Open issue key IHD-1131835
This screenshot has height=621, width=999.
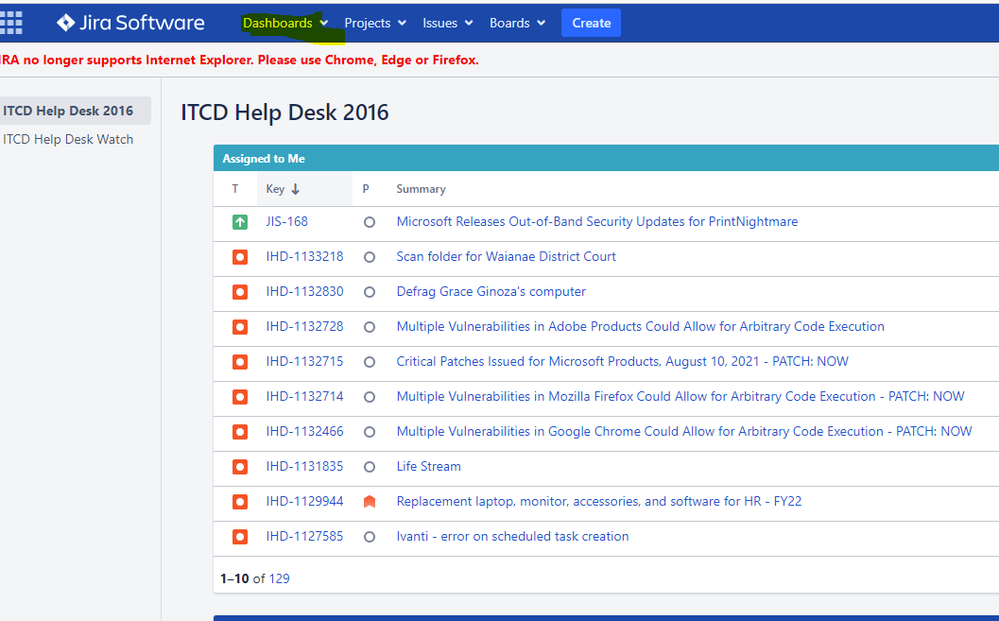pyautogui.click(x=305, y=466)
